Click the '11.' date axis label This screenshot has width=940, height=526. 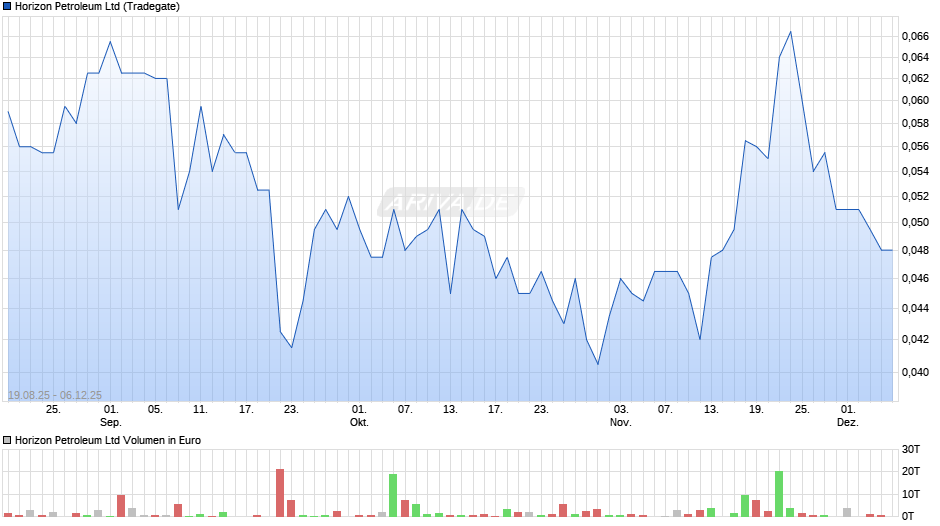click(x=200, y=410)
